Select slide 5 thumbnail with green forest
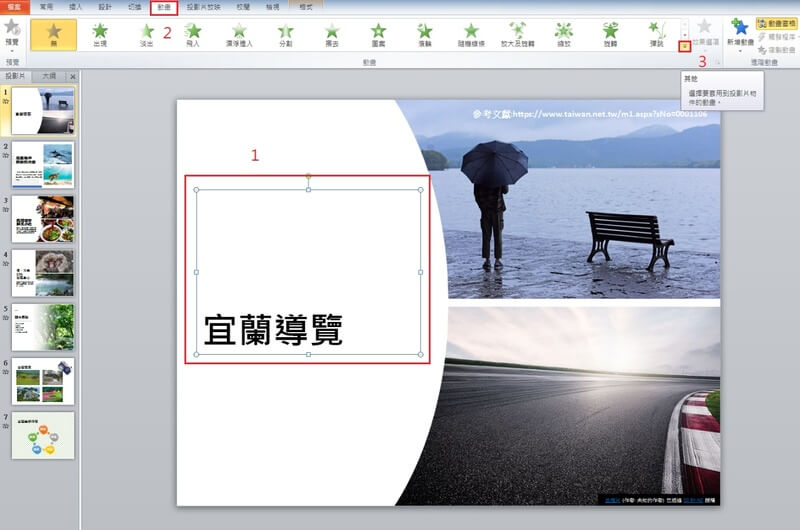The height and width of the screenshot is (530, 800). [43, 327]
